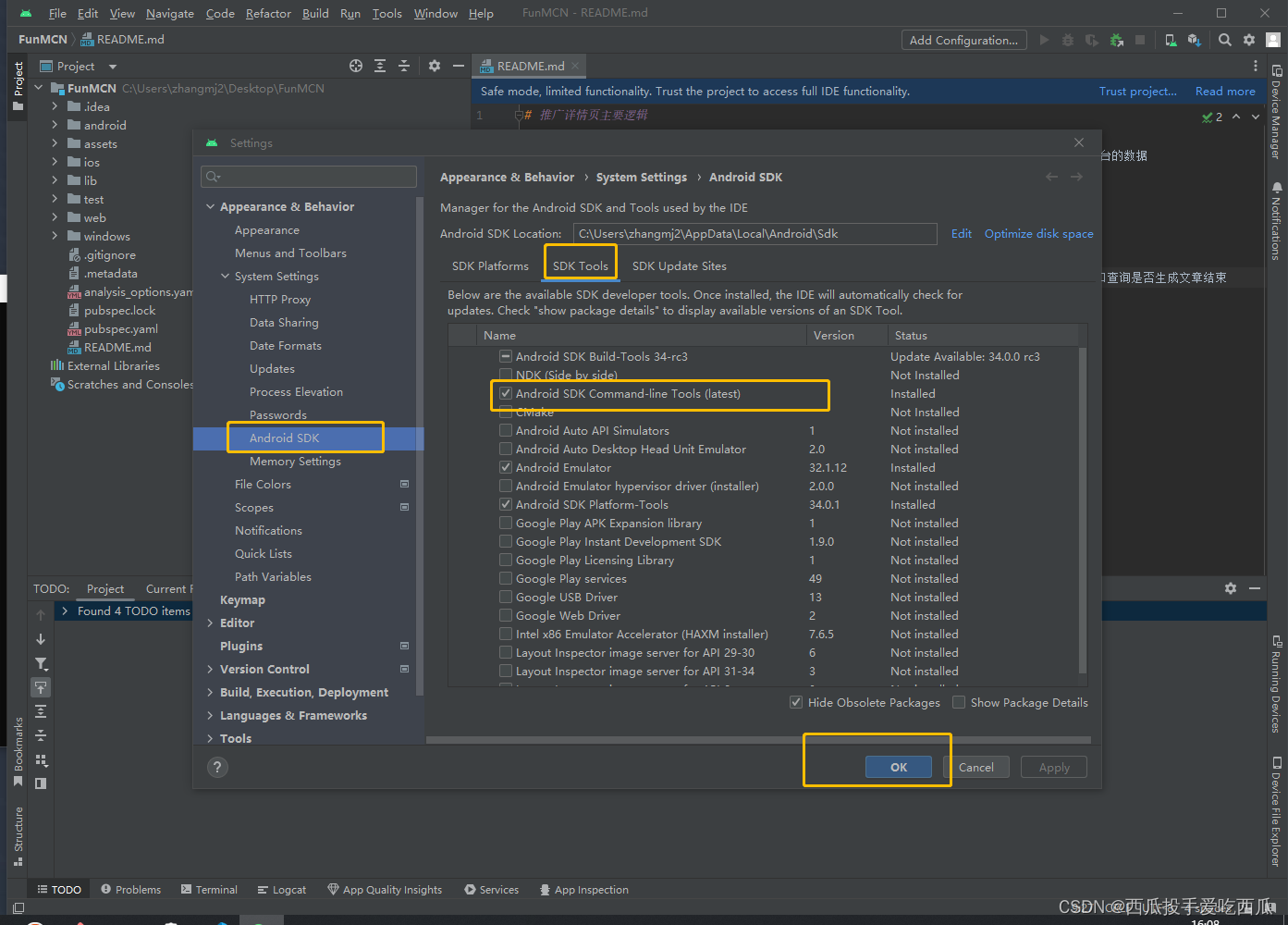Viewport: 1288px width, 925px height.
Task: Expand the android folder in project tree
Action: pyautogui.click(x=55, y=125)
